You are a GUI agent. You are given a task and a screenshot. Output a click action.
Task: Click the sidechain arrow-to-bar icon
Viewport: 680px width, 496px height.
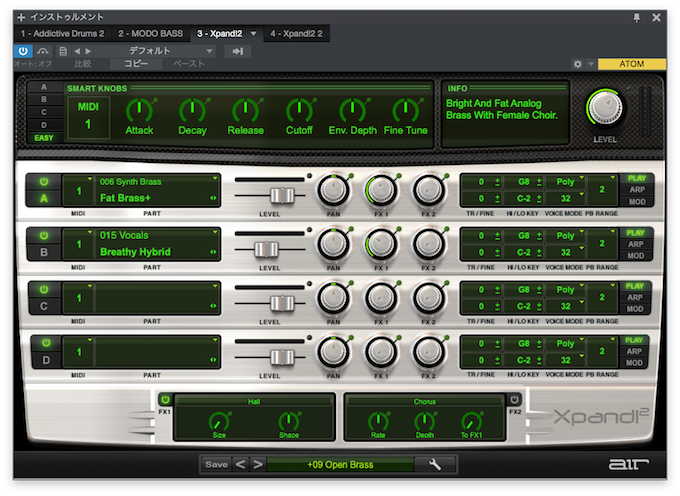pos(238,51)
